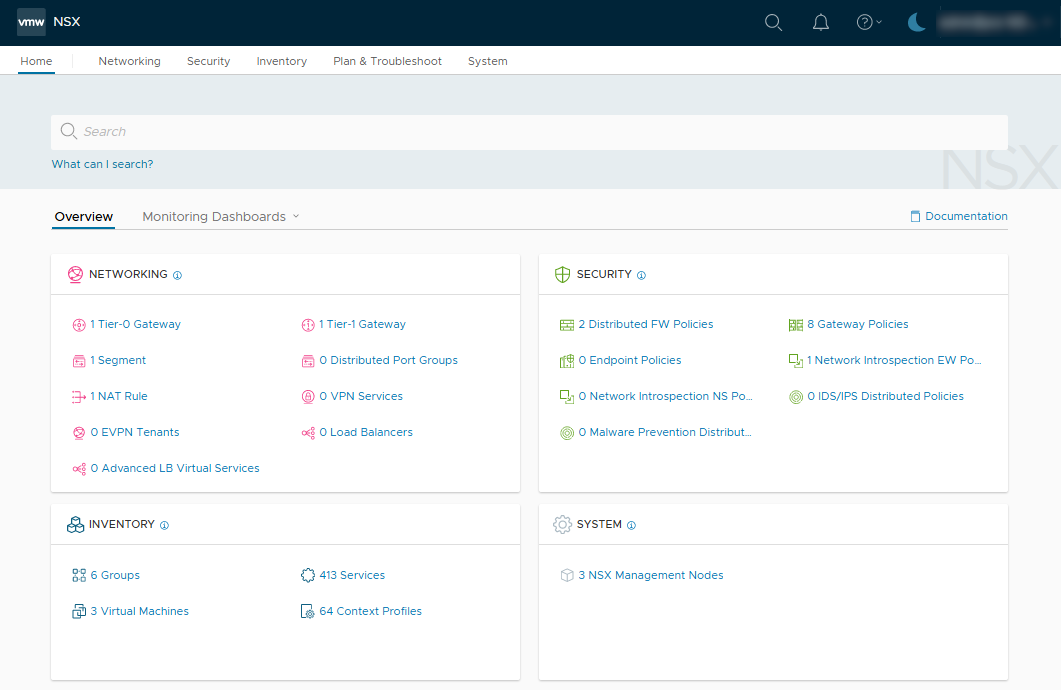Screen dimensions: 1061x690
Task: Open the Networking menu tab
Action: 129,61
